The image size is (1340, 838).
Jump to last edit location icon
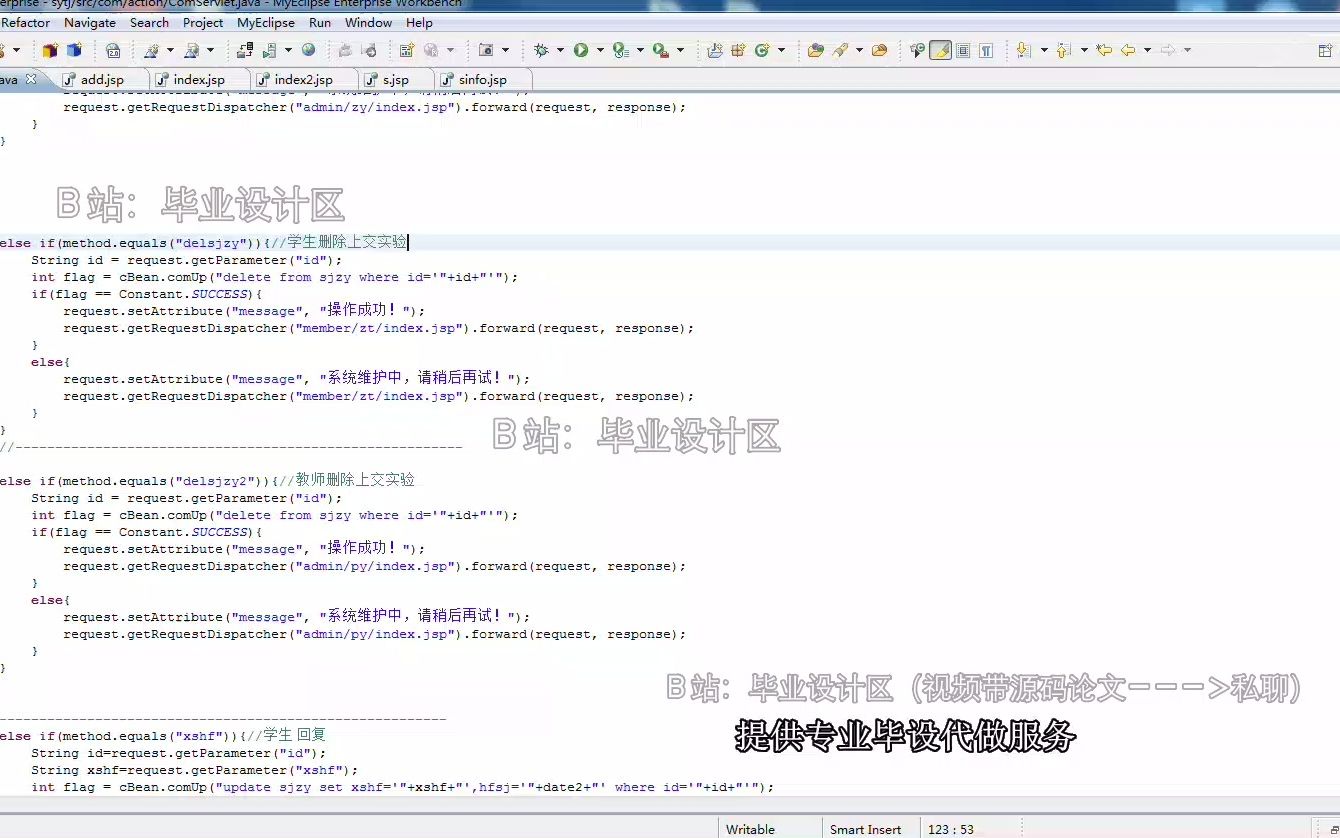(1104, 50)
